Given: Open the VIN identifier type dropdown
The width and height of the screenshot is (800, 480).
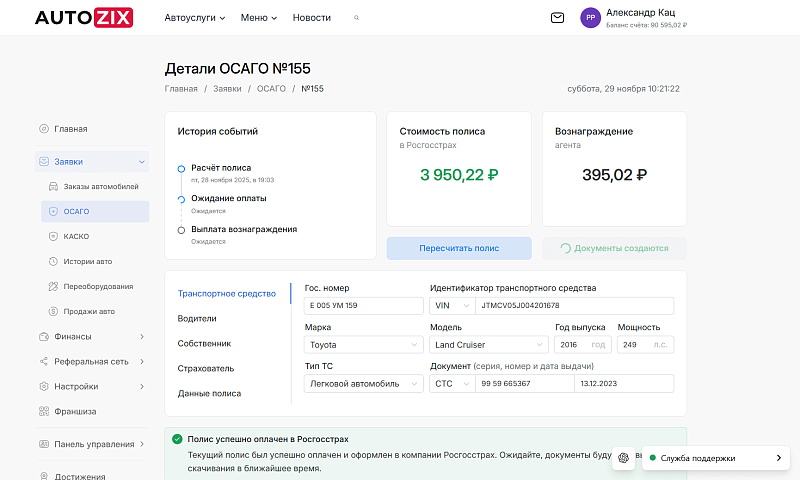Looking at the screenshot, I should point(452,306).
